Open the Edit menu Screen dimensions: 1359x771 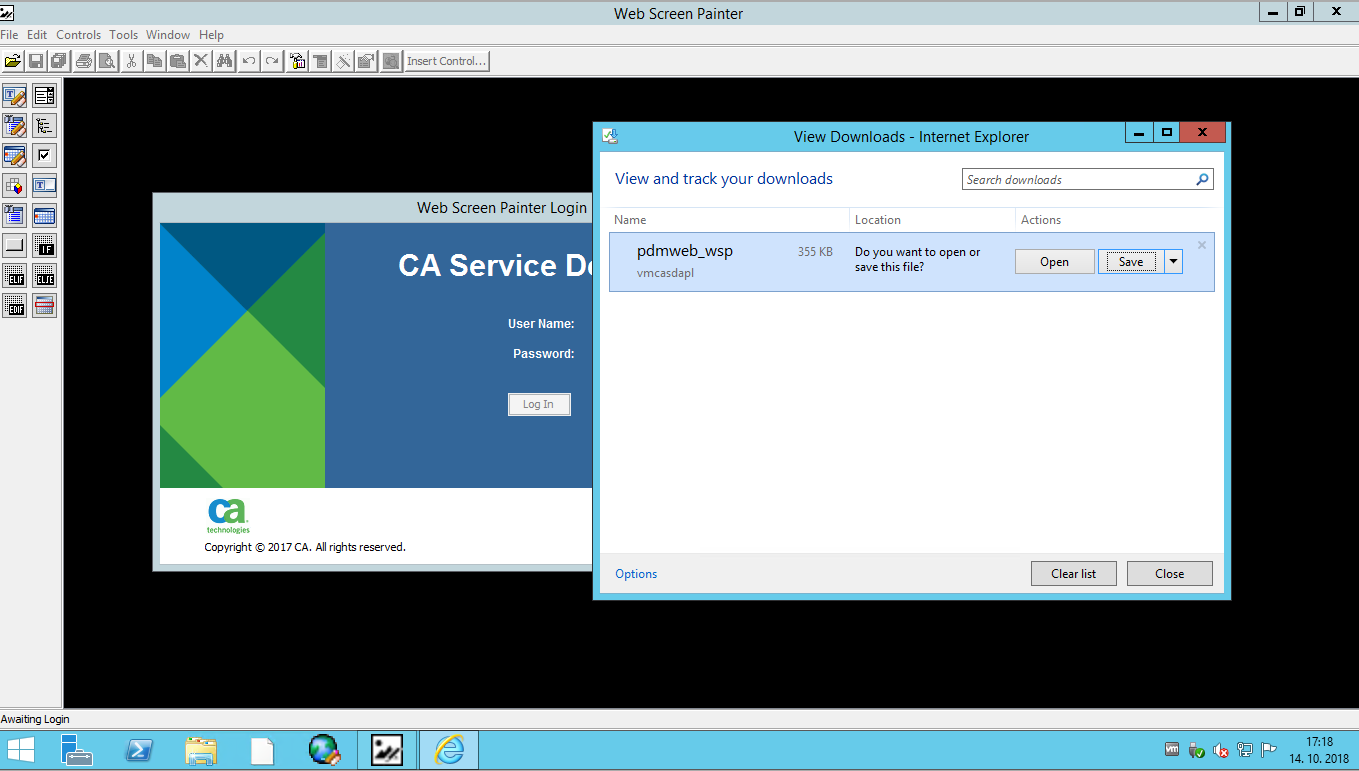coord(37,35)
